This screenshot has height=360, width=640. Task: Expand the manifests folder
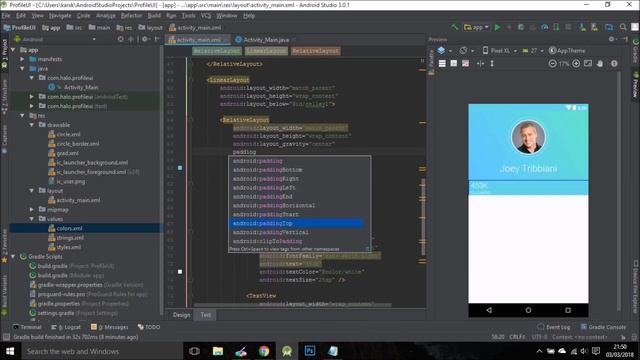pyautogui.click(x=22, y=59)
